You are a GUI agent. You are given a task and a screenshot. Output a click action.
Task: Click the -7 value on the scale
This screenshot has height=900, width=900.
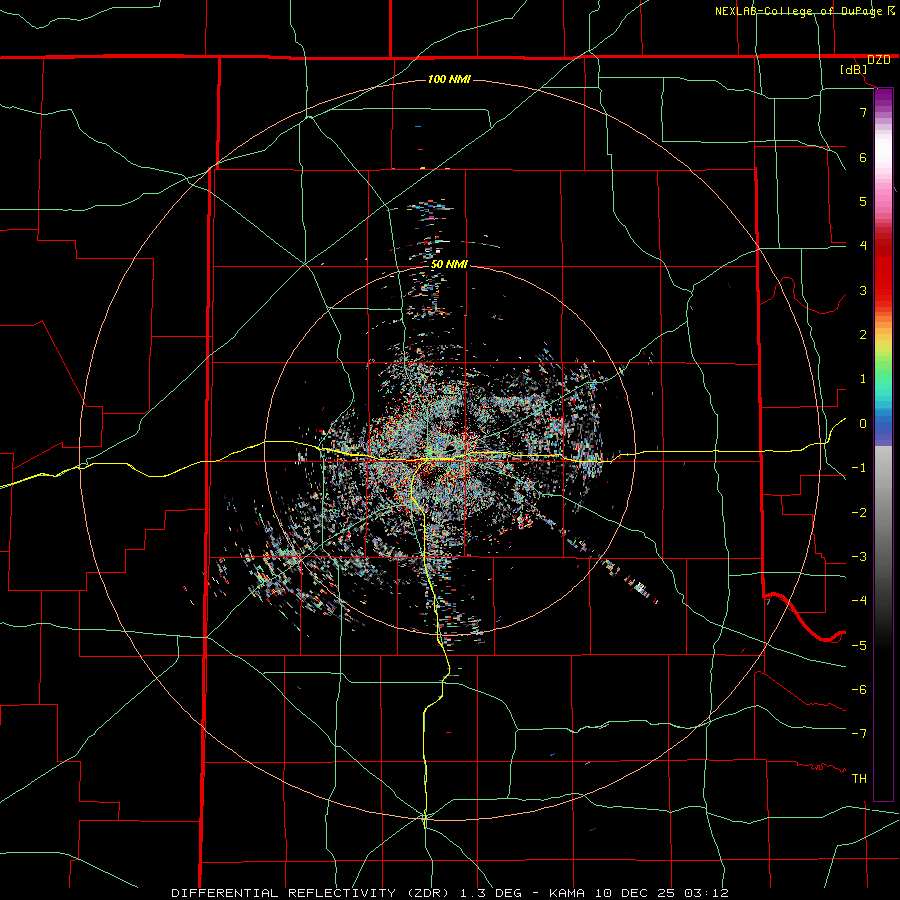859,734
